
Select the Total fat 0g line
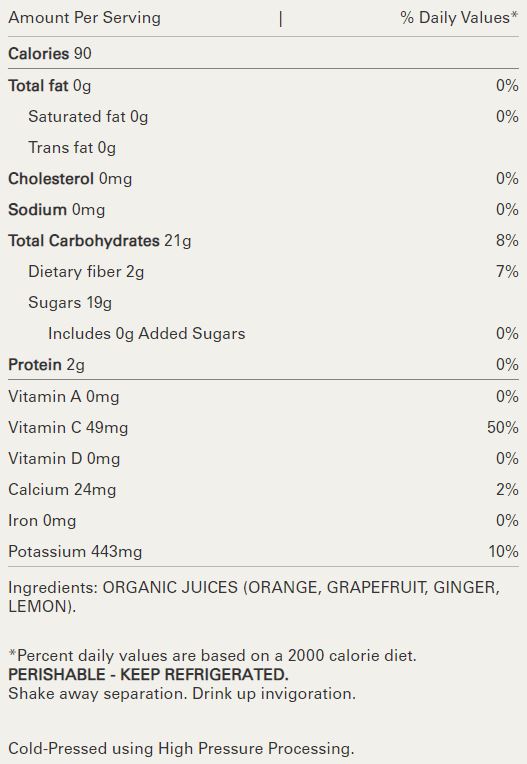pyautogui.click(x=263, y=86)
